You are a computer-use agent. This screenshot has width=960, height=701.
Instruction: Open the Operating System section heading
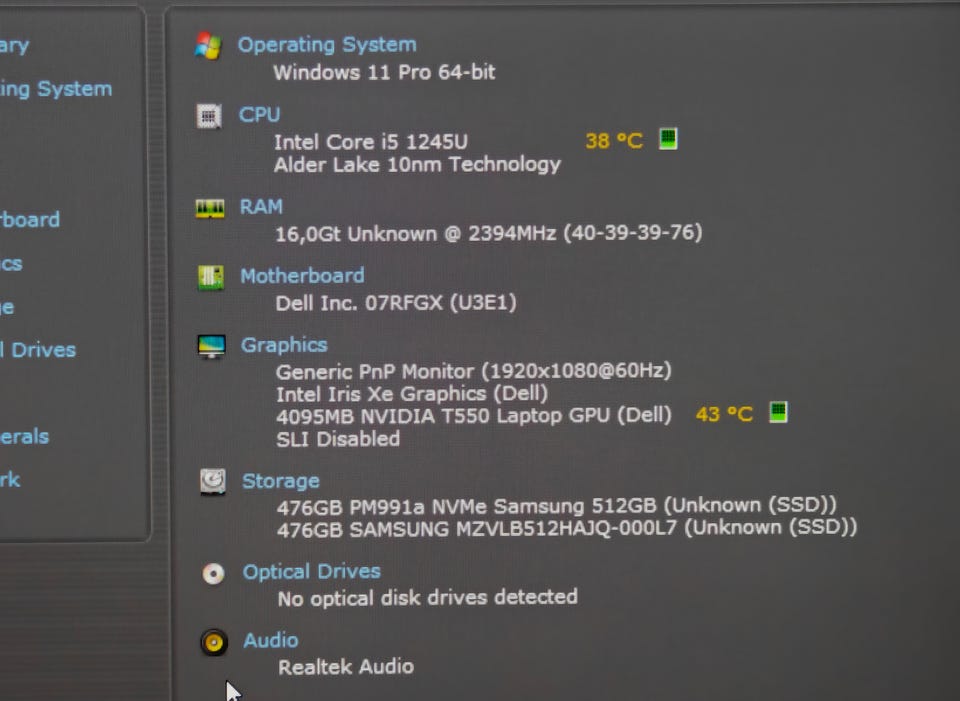327,45
